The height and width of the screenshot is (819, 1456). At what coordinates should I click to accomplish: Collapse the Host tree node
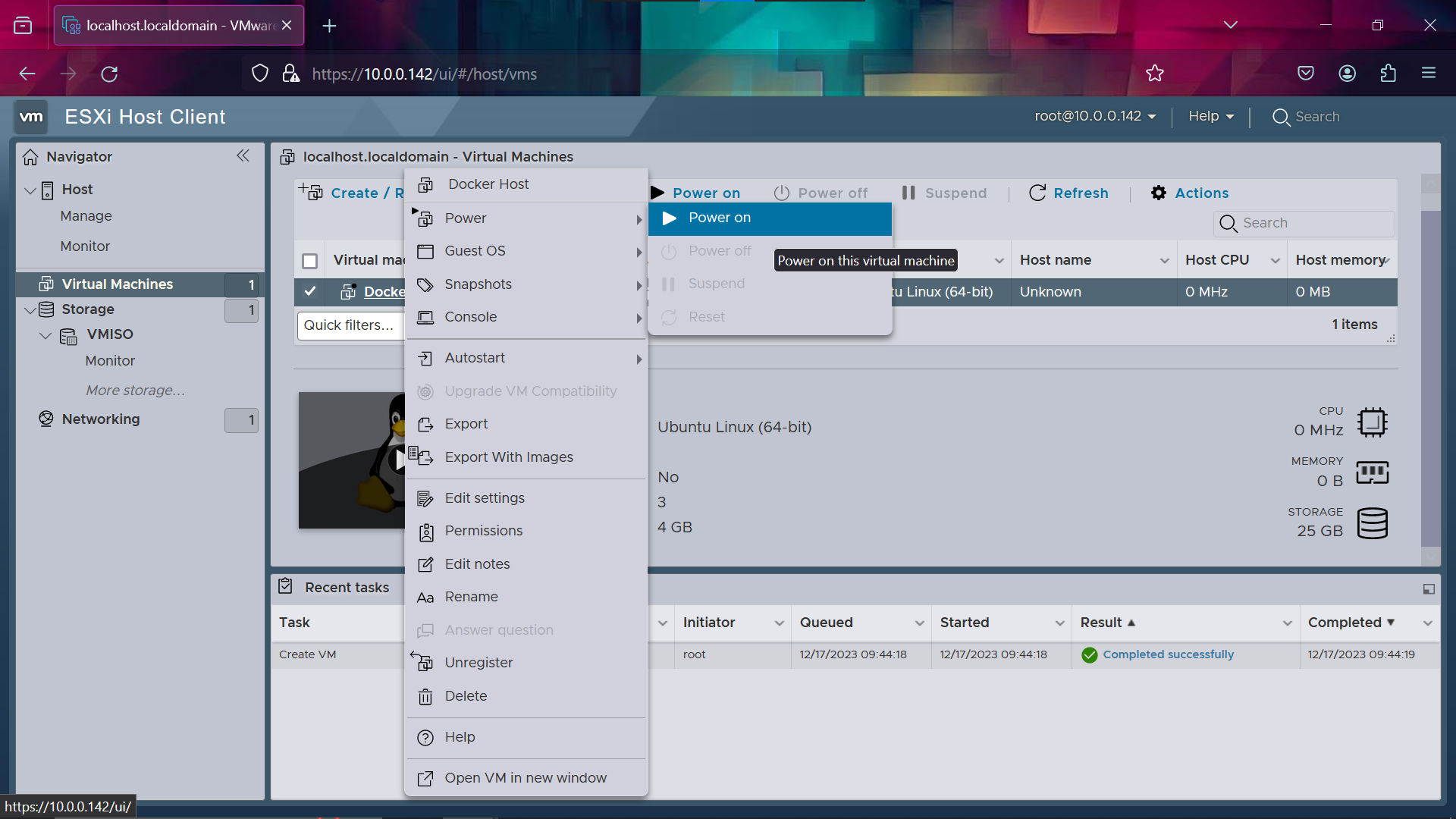tap(30, 190)
